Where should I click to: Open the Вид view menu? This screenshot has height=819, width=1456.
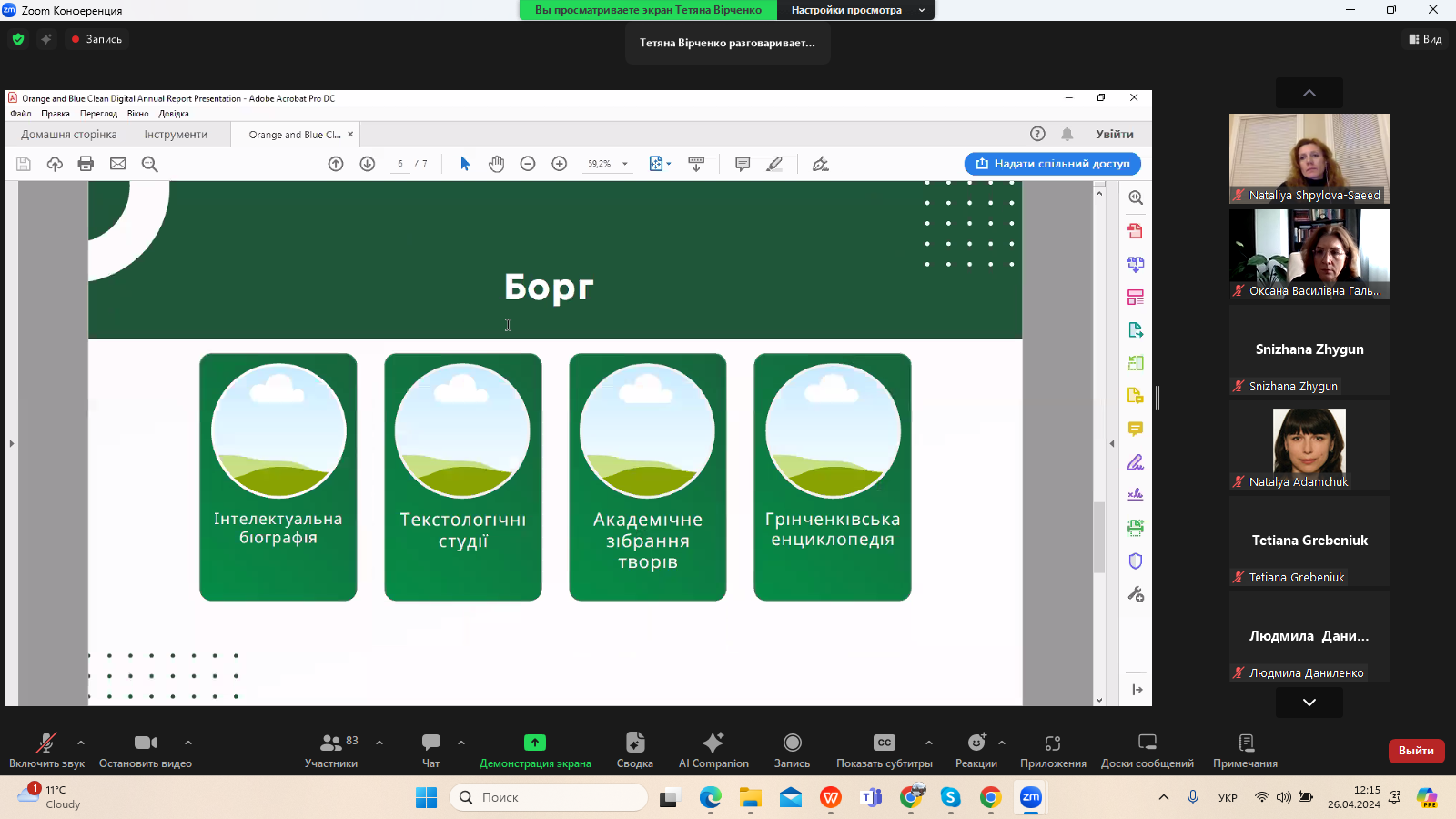coord(1425,39)
